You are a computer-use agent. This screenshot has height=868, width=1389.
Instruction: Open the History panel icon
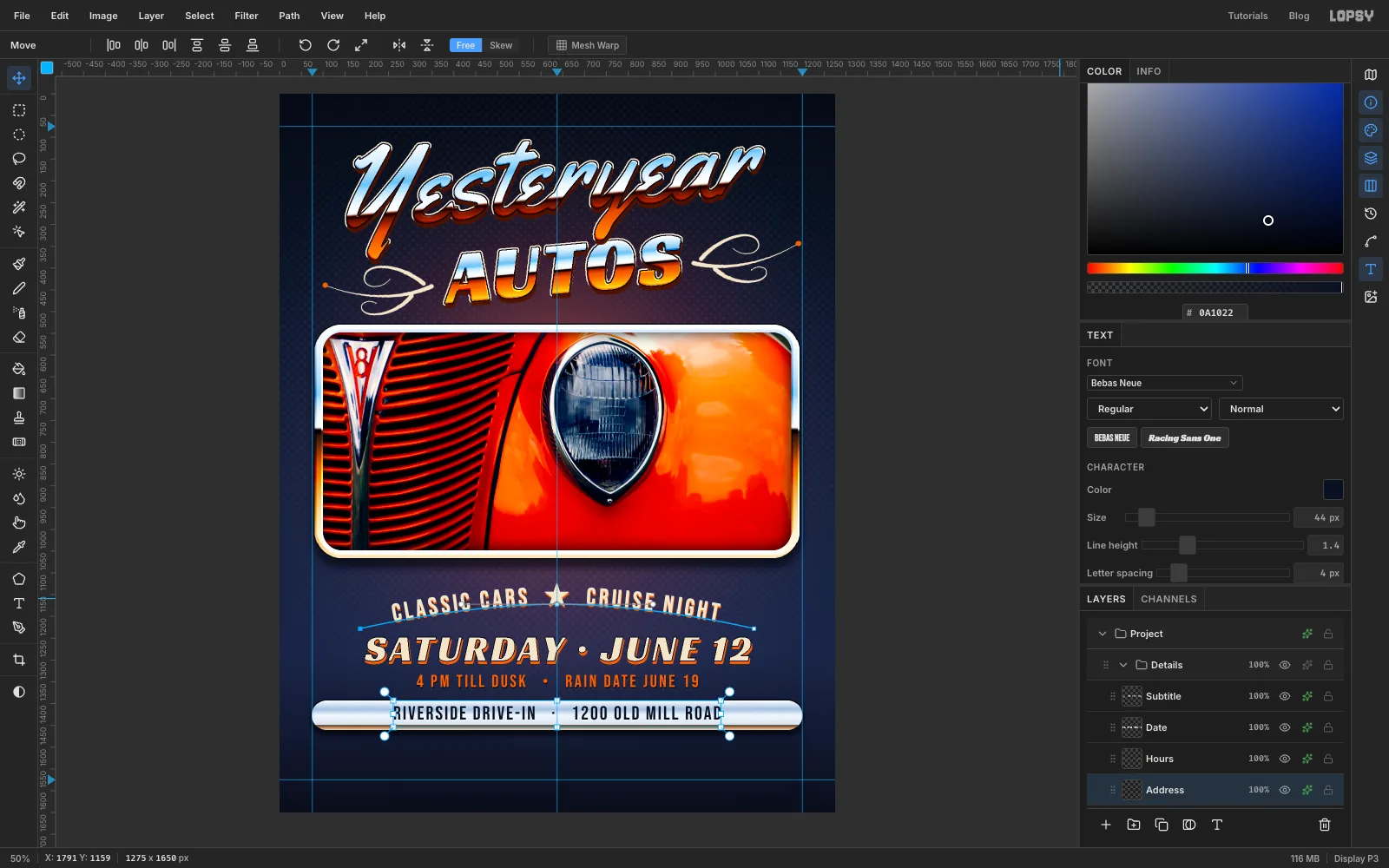point(1371,214)
